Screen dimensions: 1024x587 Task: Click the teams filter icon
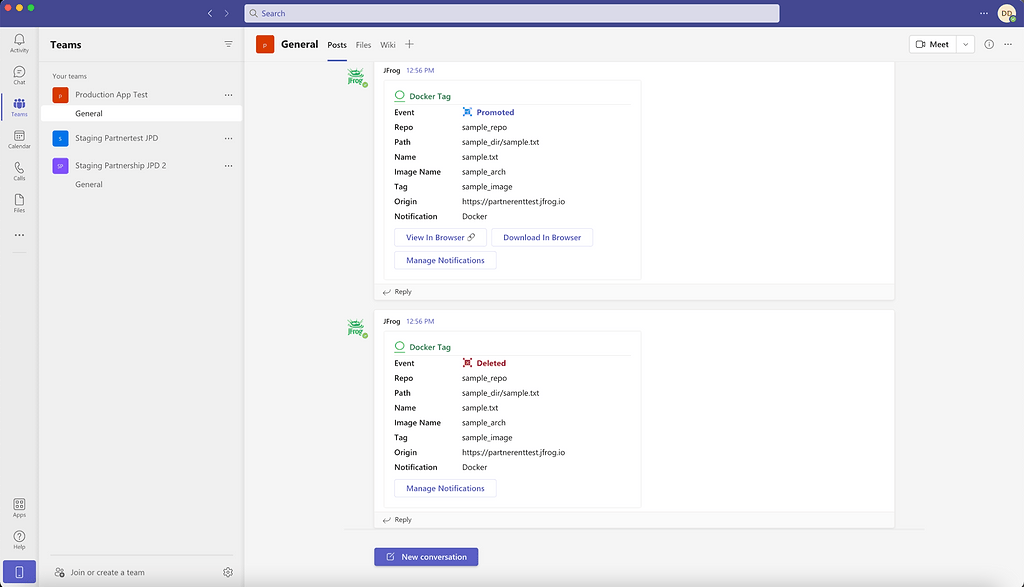(228, 44)
